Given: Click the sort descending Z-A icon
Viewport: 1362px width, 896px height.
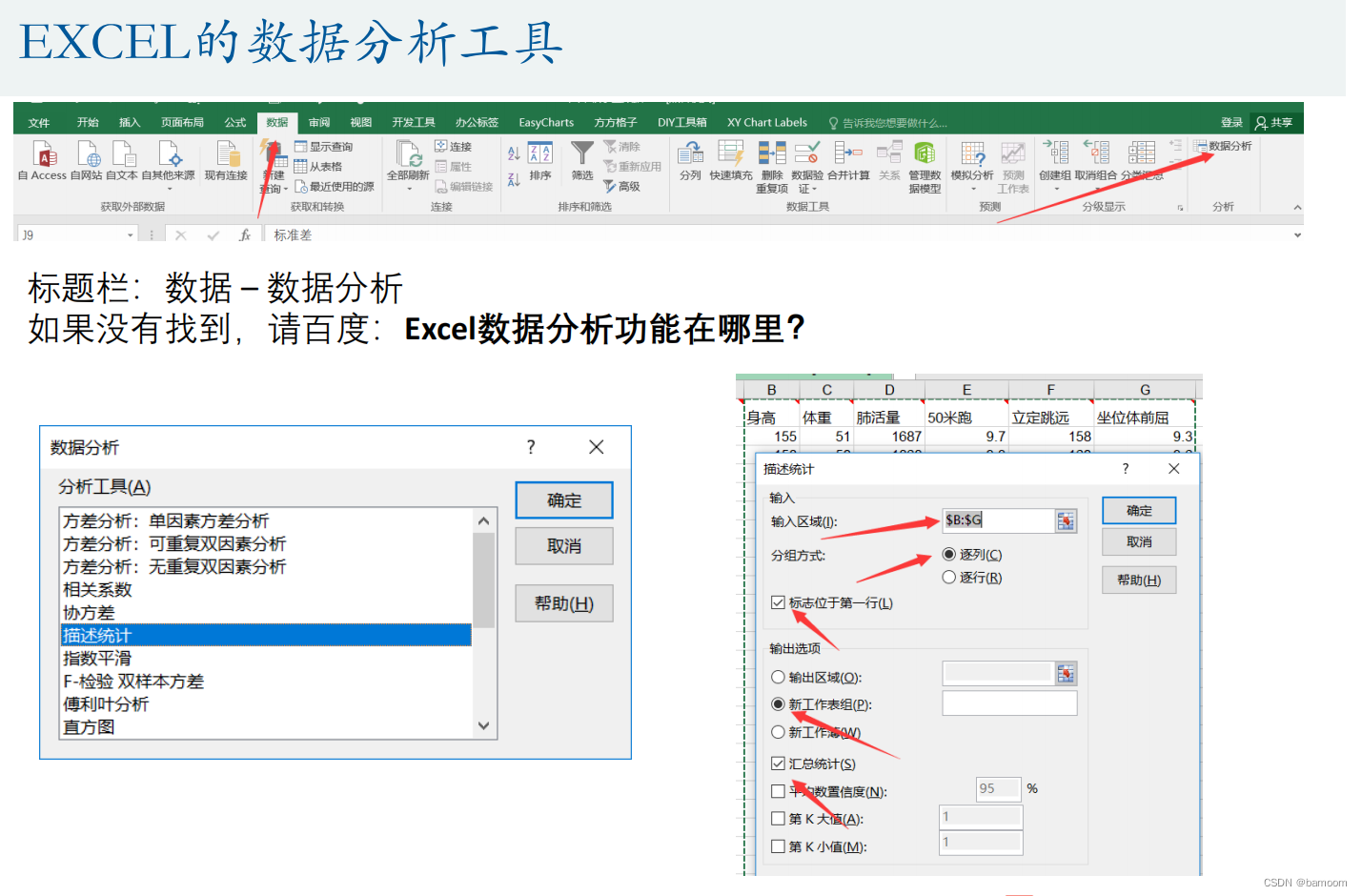Looking at the screenshot, I should pyautogui.click(x=514, y=179).
